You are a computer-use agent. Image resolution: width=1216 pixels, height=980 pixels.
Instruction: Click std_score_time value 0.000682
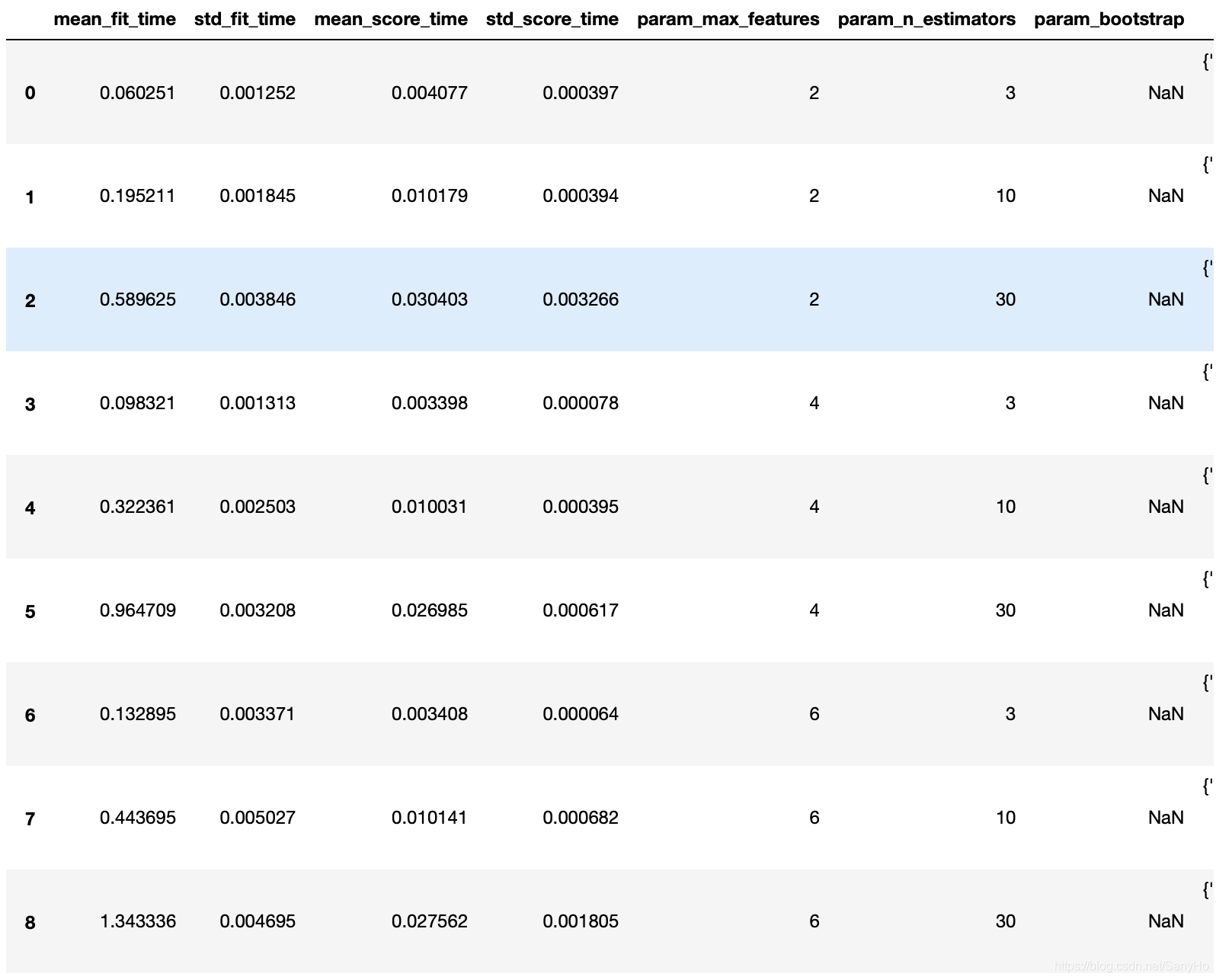[581, 818]
